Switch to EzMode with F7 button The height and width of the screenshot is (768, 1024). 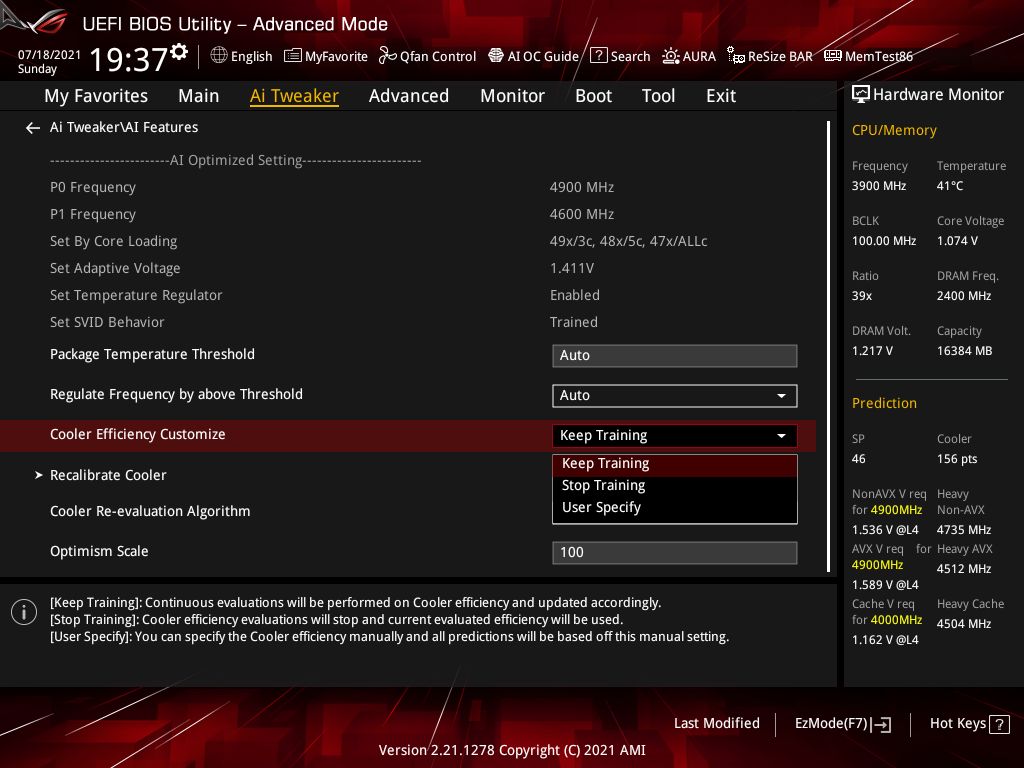coord(842,723)
